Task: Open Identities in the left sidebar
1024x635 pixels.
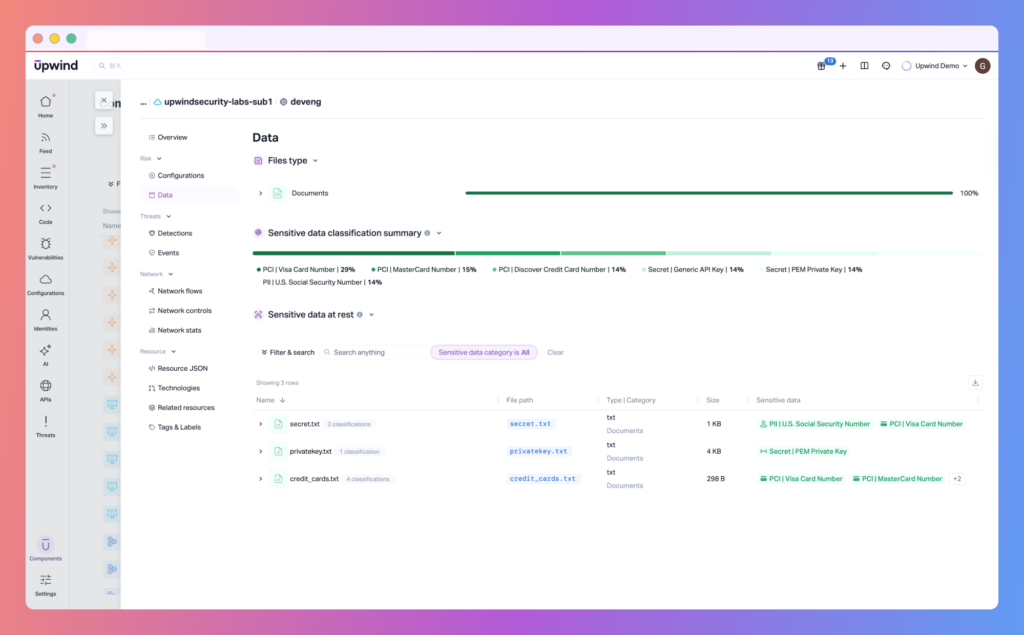Action: coord(45,315)
